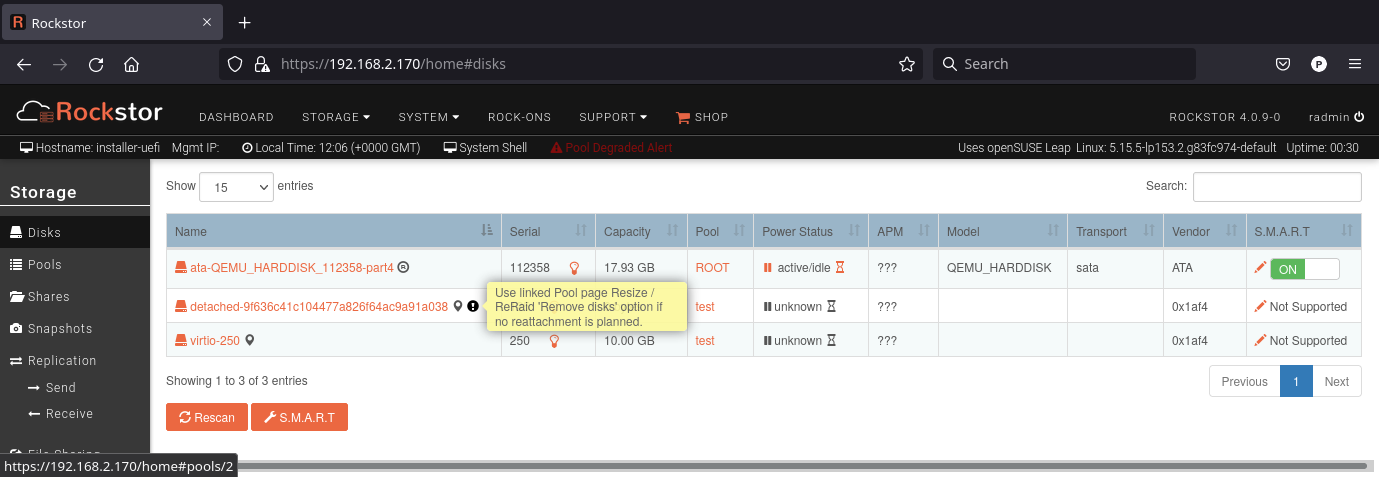Open the Pool Degraded Alert link
Image resolution: width=1379 pixels, height=477 pixels.
(611, 148)
